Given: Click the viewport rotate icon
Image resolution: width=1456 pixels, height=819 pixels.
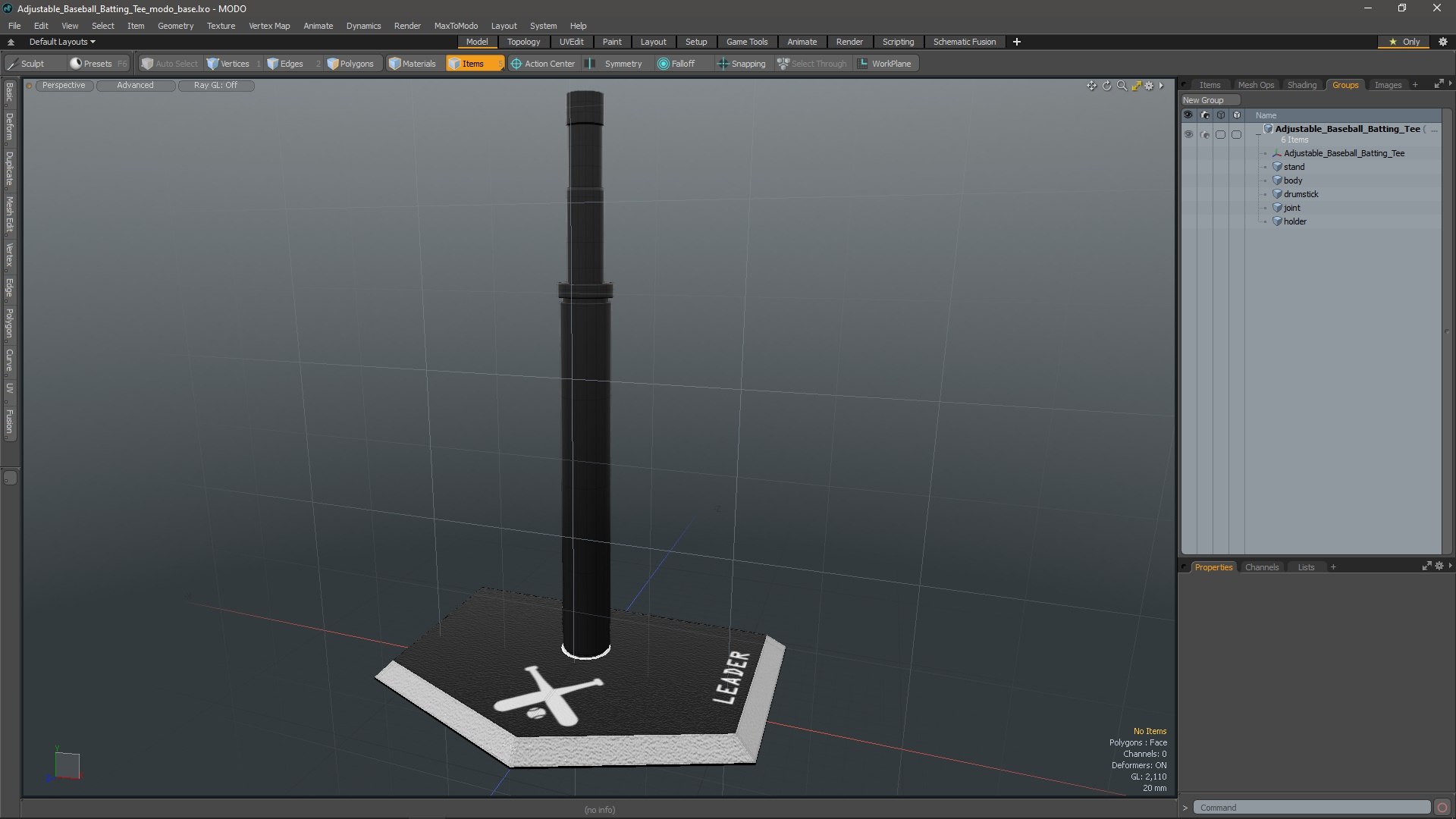Looking at the screenshot, I should (x=1106, y=86).
